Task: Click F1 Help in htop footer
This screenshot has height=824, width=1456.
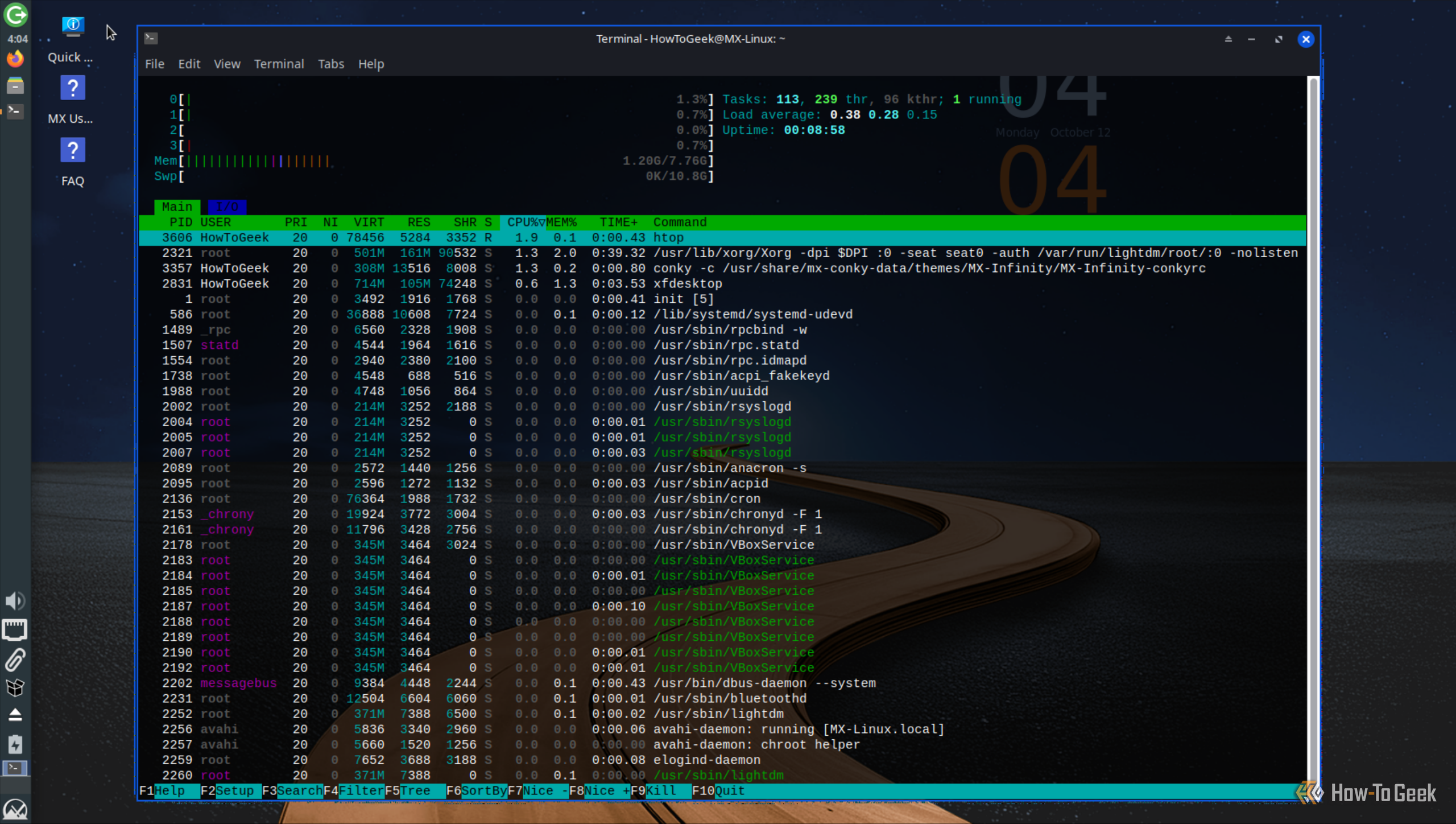Action: [x=169, y=790]
